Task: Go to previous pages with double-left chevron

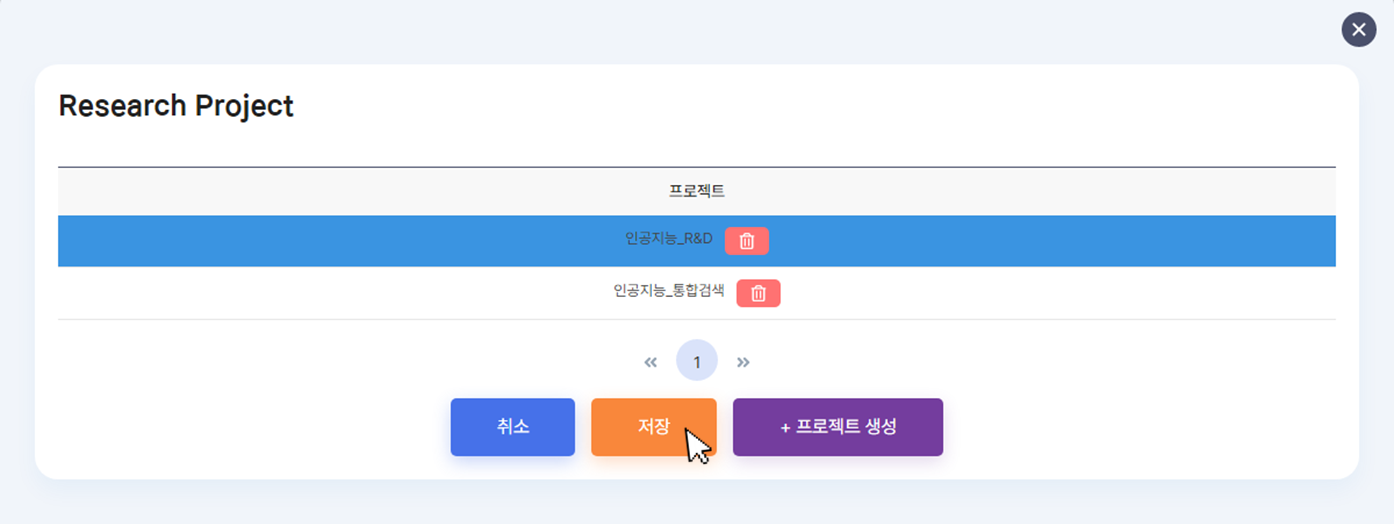Action: pyautogui.click(x=651, y=362)
